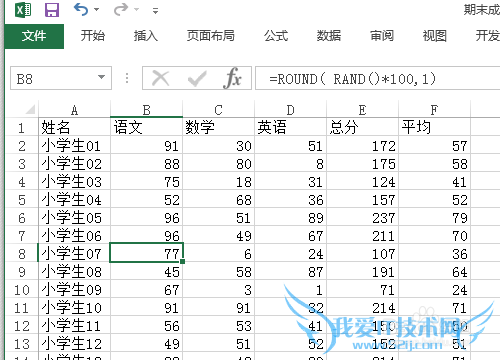Cancel the formula entry with the X
500x360 pixels.
pos(160,79)
